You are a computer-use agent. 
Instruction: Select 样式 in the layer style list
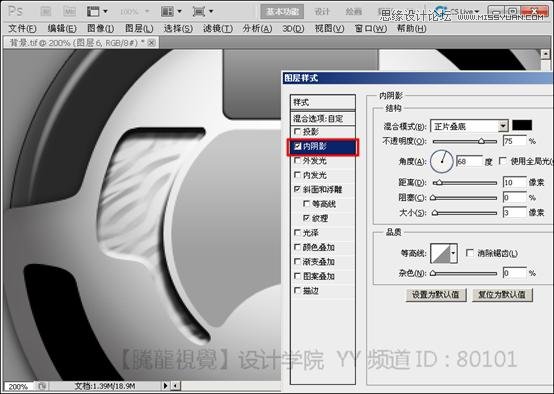pos(323,102)
